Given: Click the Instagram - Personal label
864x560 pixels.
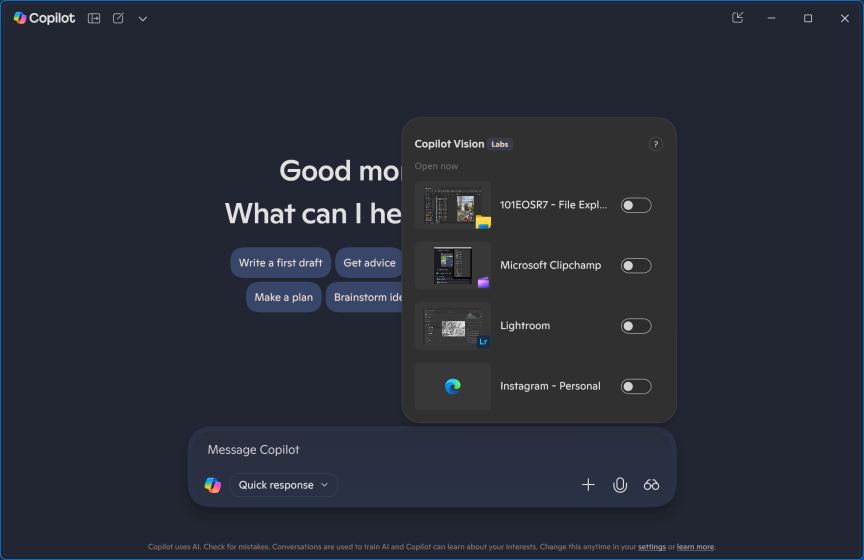Looking at the screenshot, I should click(x=550, y=386).
